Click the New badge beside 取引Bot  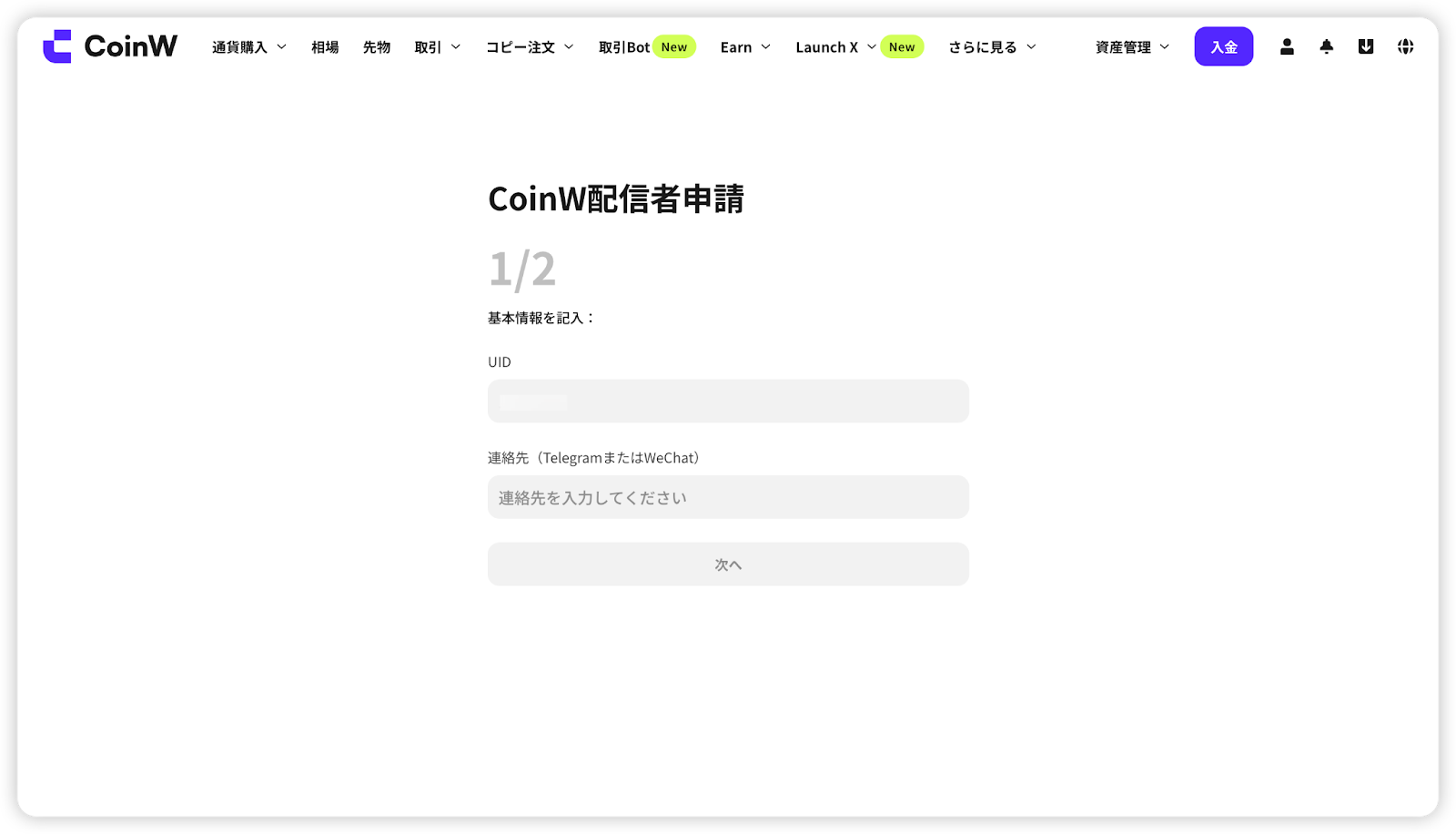pyautogui.click(x=674, y=47)
